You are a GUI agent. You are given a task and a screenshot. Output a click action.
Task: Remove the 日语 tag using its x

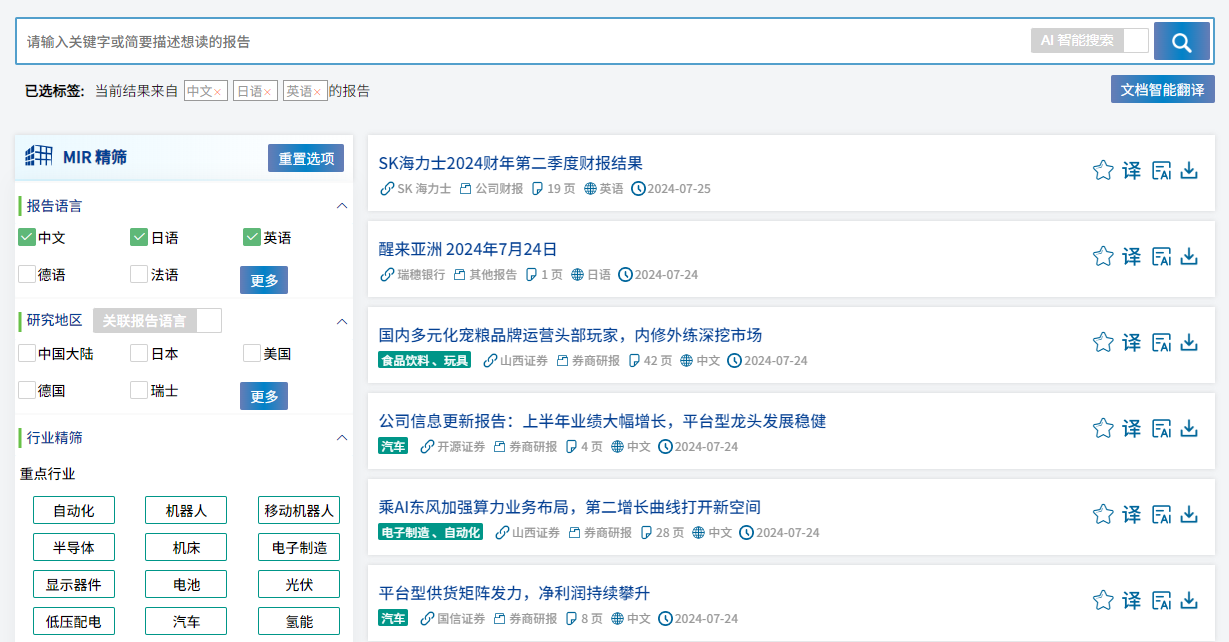point(267,92)
